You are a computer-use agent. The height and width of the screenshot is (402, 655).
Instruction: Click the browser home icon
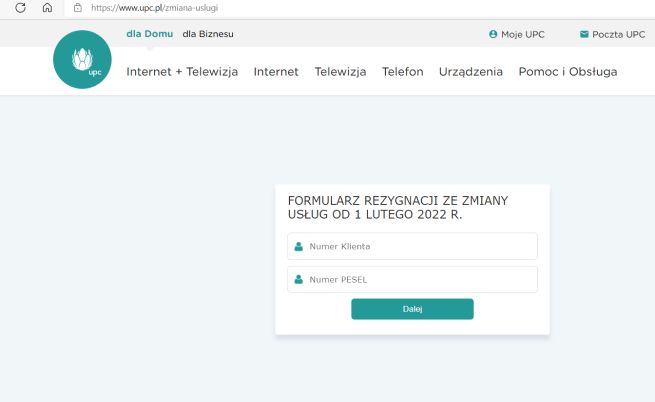(x=47, y=8)
